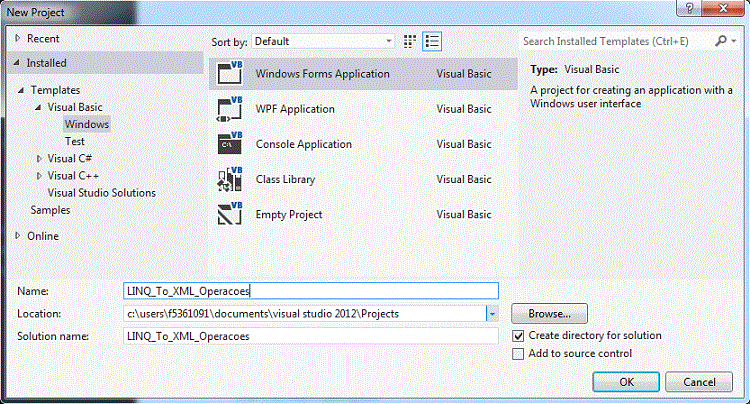Expand the Recent section
The width and height of the screenshot is (750, 404).
18,38
